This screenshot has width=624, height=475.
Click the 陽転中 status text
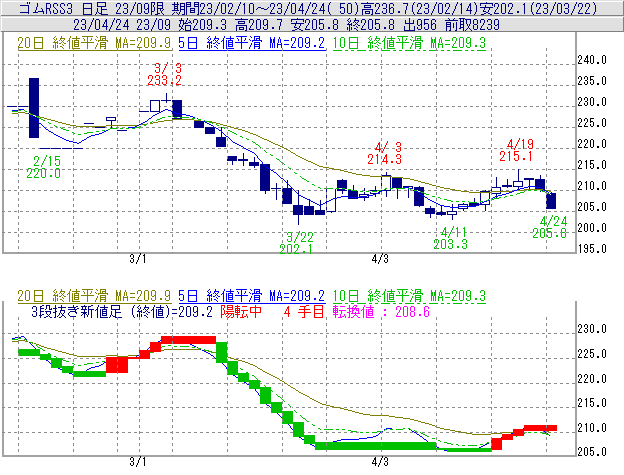[241, 311]
